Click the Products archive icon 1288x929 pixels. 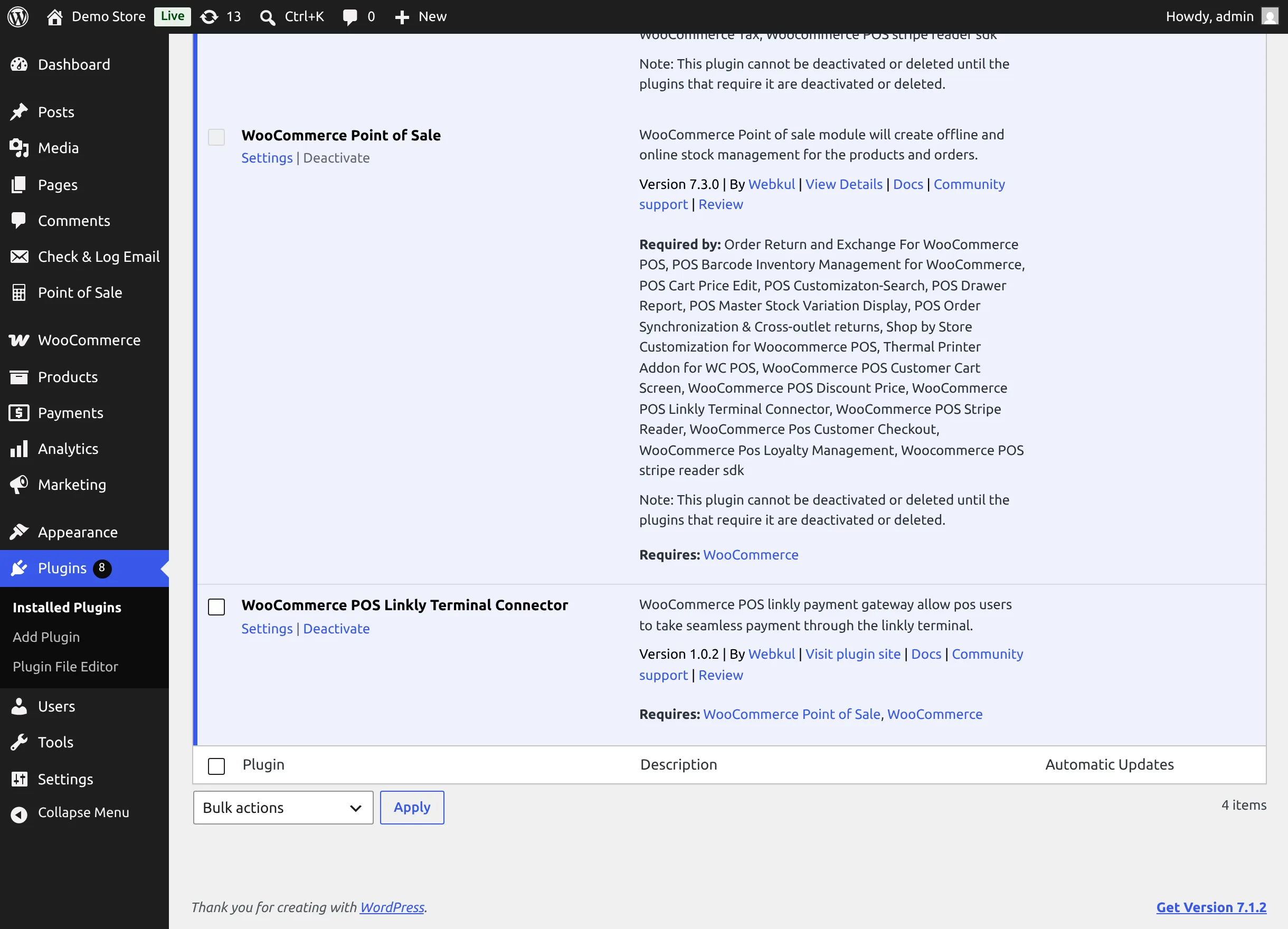(20, 376)
